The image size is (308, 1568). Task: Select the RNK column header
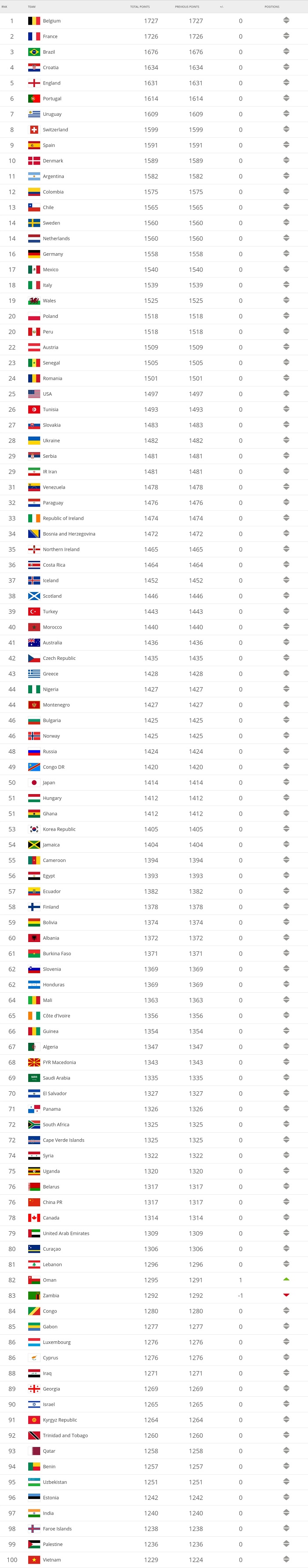(4, 7)
